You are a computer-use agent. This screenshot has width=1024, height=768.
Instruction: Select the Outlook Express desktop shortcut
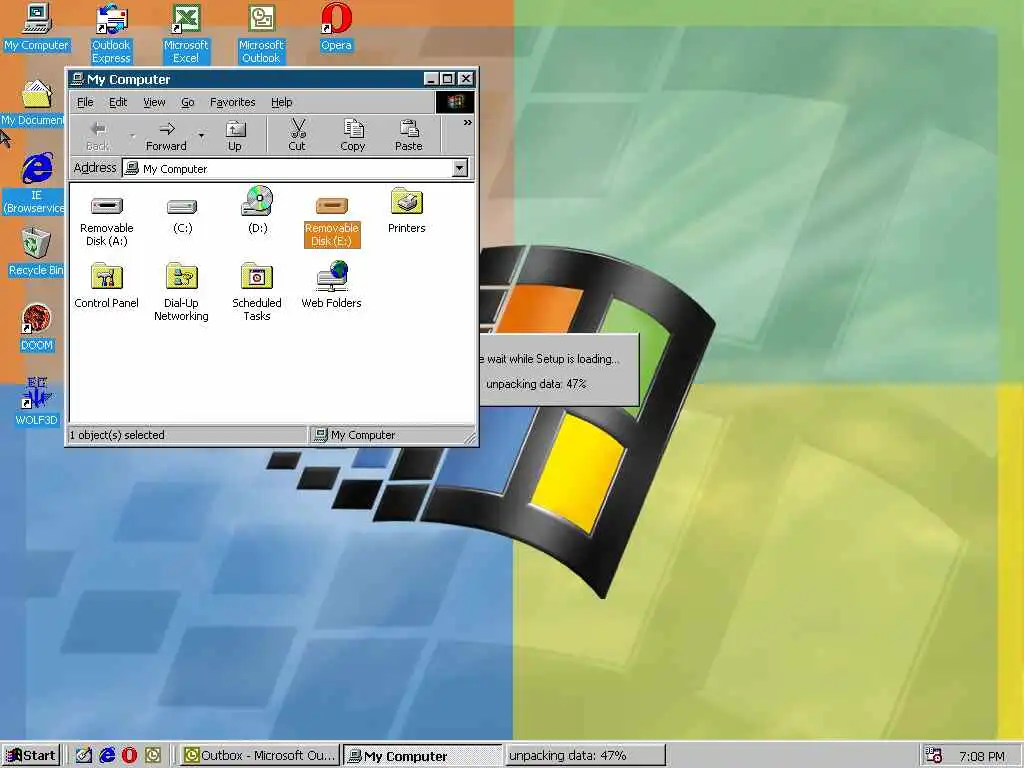(x=111, y=34)
